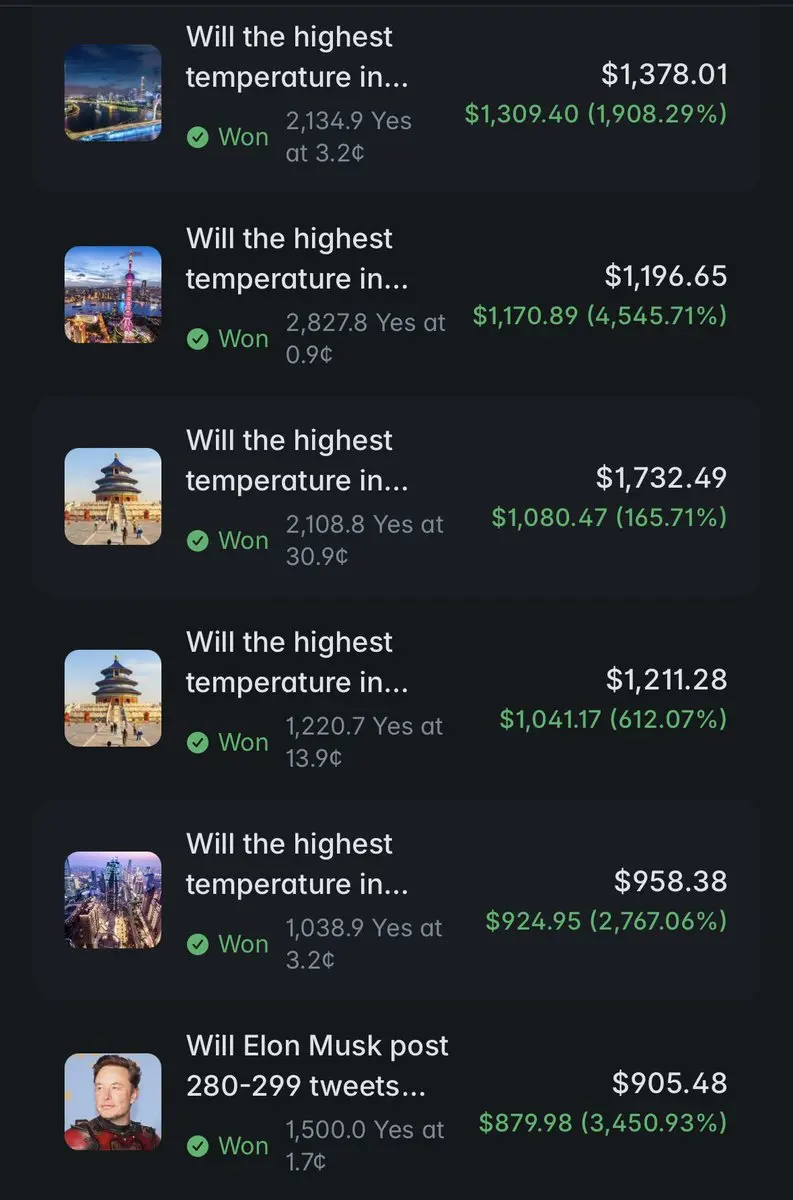This screenshot has width=793, height=1200.
Task: Click the Won checkmark next to 2,108.8 Yes
Action: point(198,541)
